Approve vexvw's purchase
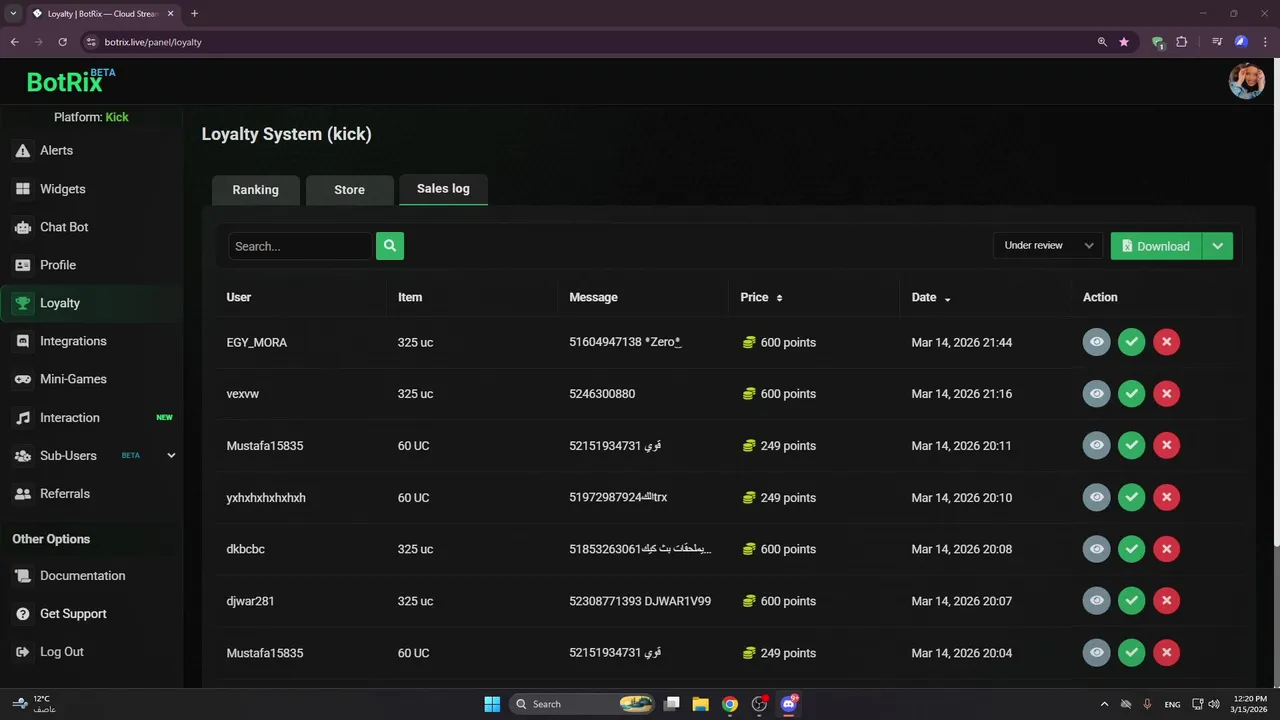This screenshot has height=720, width=1280. [1131, 394]
